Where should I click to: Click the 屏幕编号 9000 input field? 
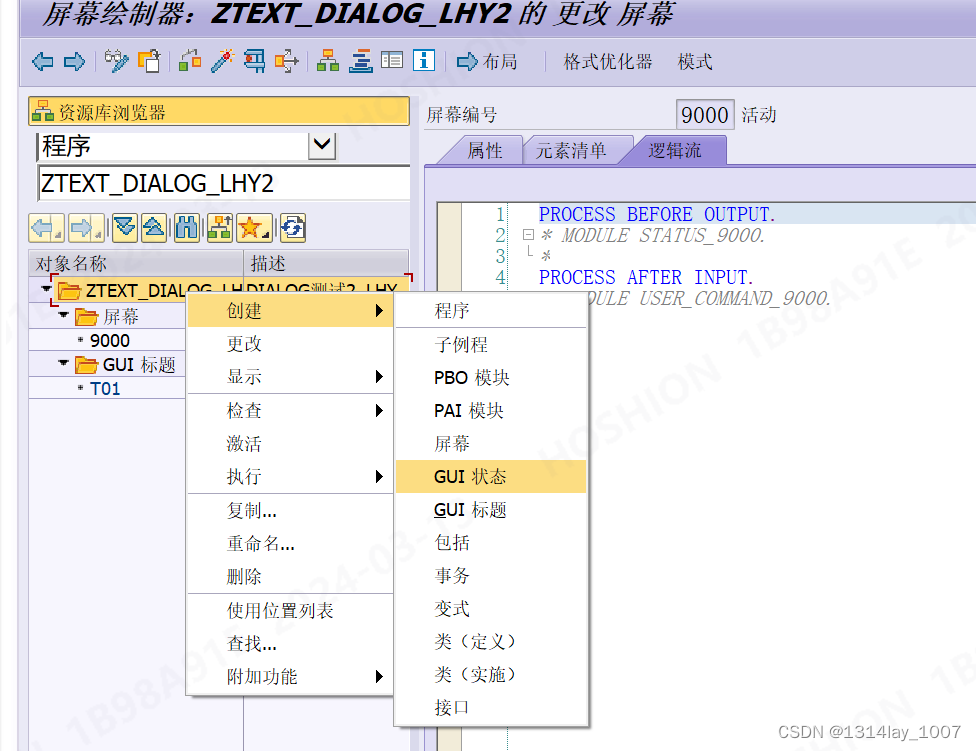[x=704, y=114]
